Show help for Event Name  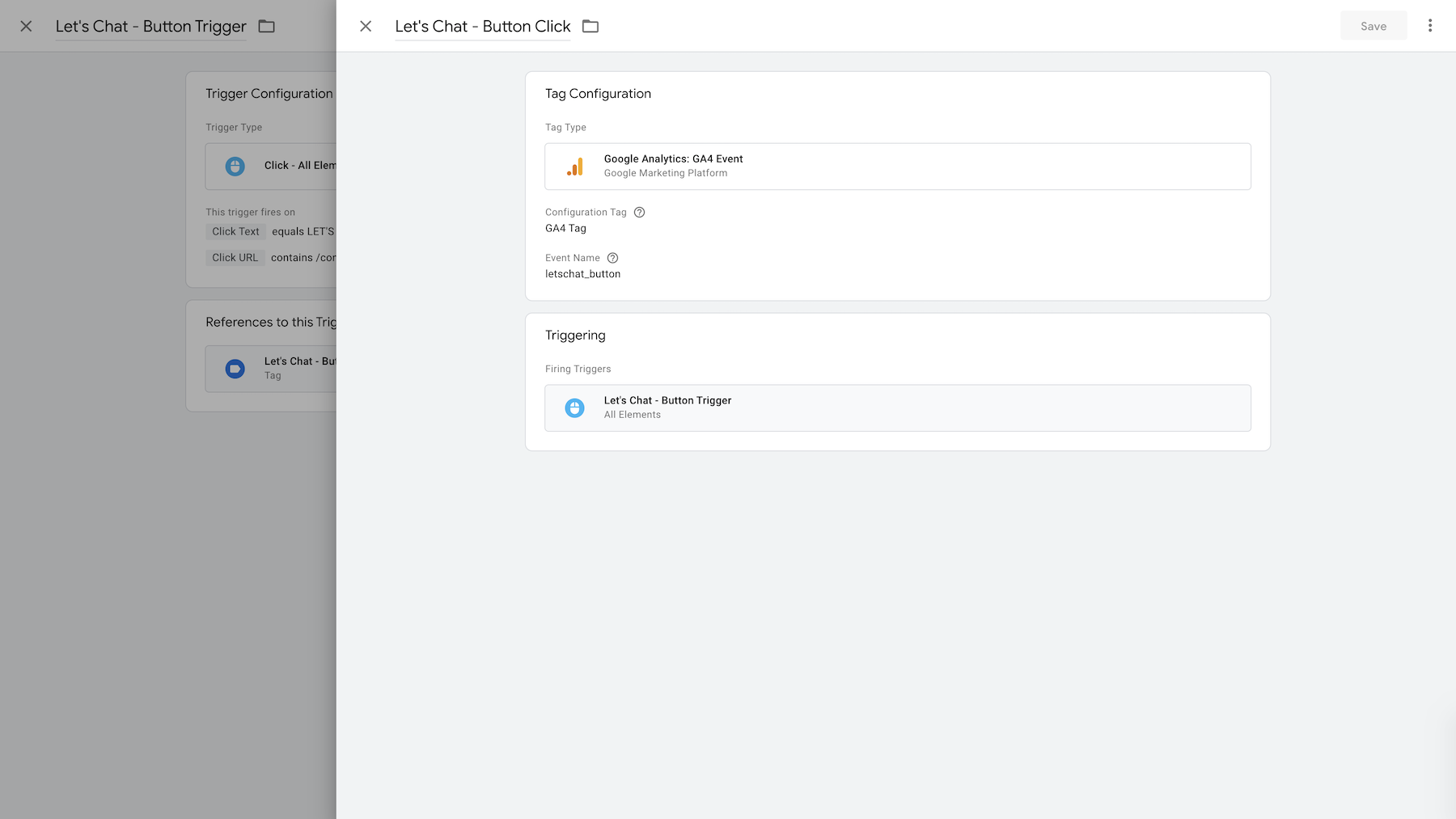(612, 258)
